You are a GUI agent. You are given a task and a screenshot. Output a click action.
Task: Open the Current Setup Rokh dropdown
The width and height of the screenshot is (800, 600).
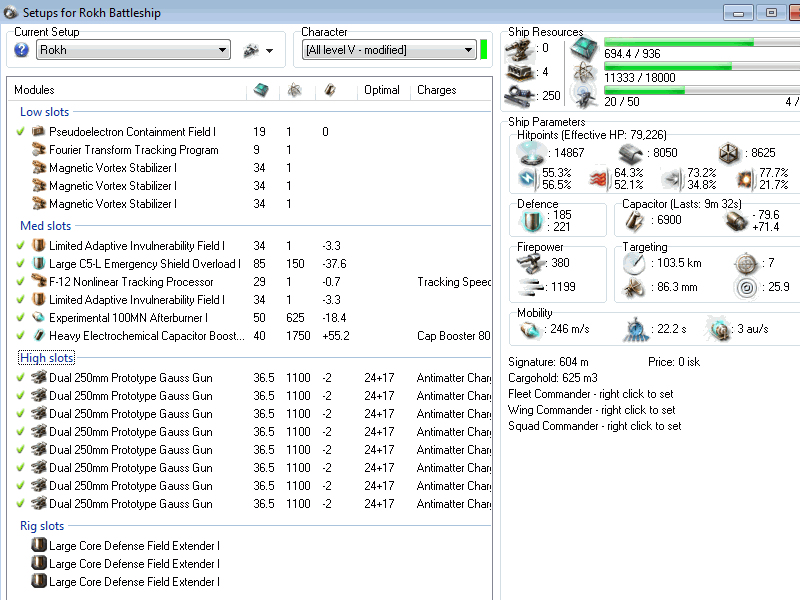tap(133, 50)
